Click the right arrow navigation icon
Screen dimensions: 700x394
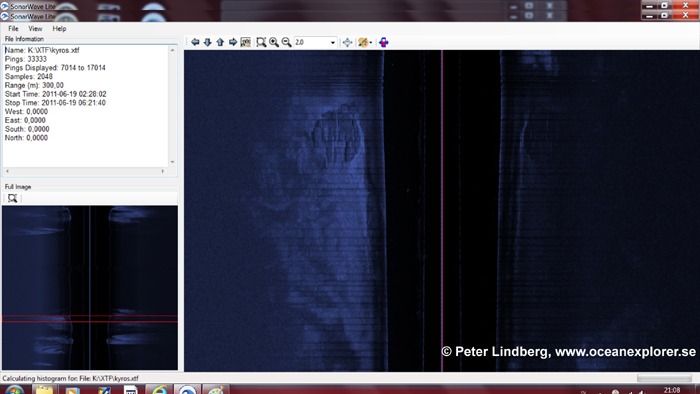pos(233,42)
